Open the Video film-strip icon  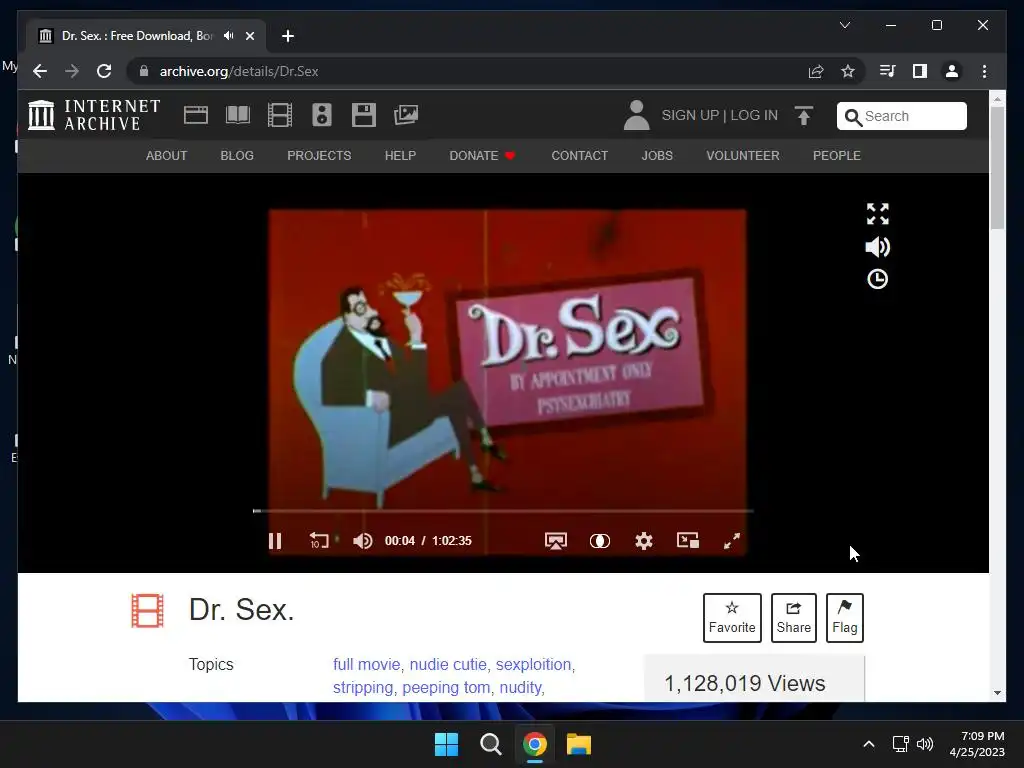(280, 115)
